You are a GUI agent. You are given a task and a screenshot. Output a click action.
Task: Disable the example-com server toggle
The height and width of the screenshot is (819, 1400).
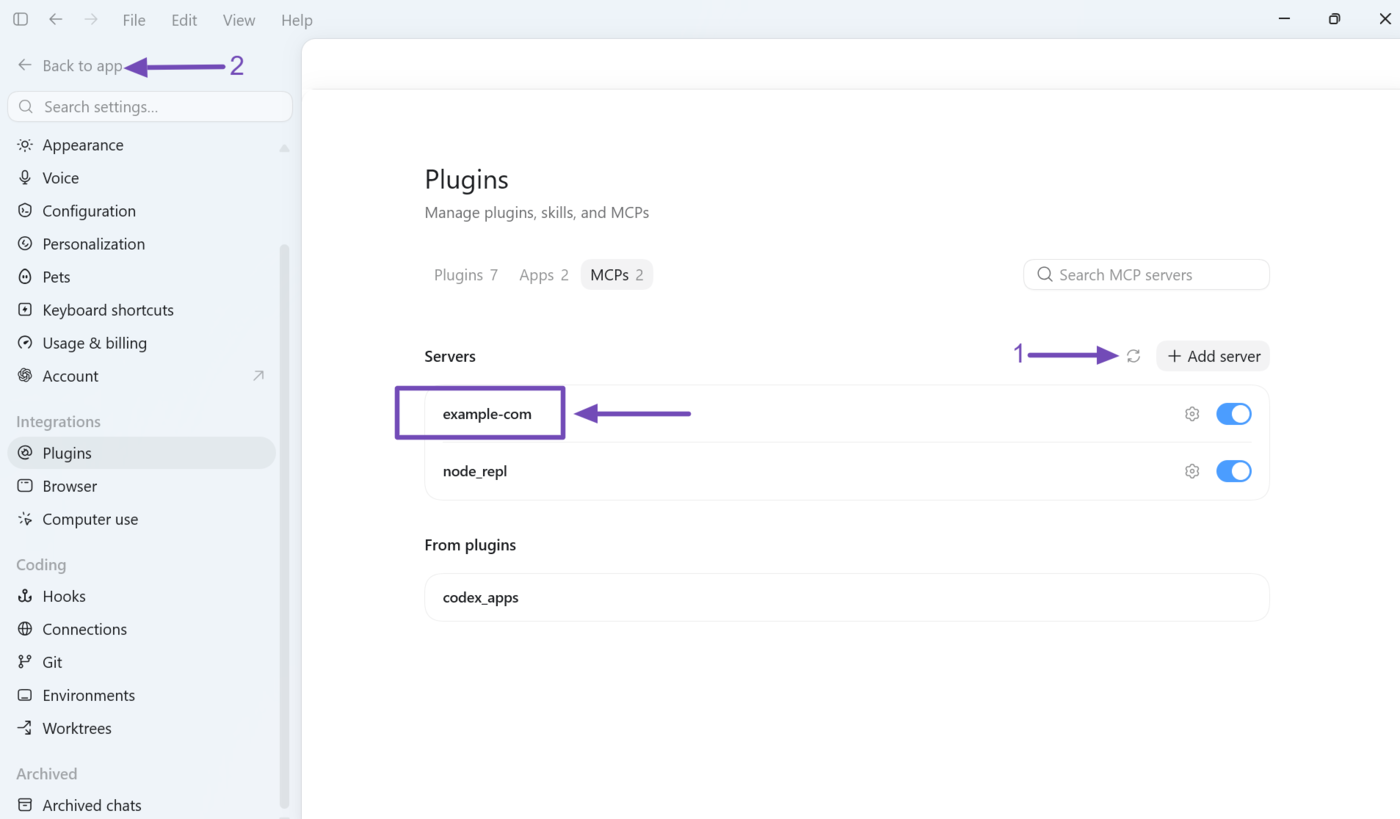[x=1233, y=414]
